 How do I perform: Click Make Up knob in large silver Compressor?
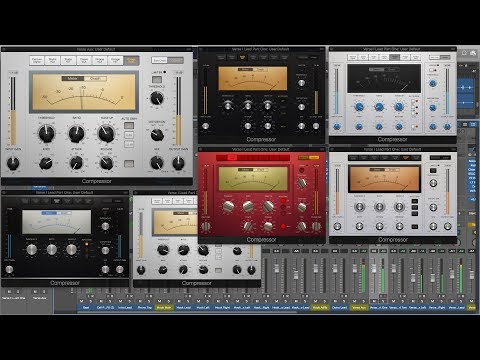coord(106,133)
